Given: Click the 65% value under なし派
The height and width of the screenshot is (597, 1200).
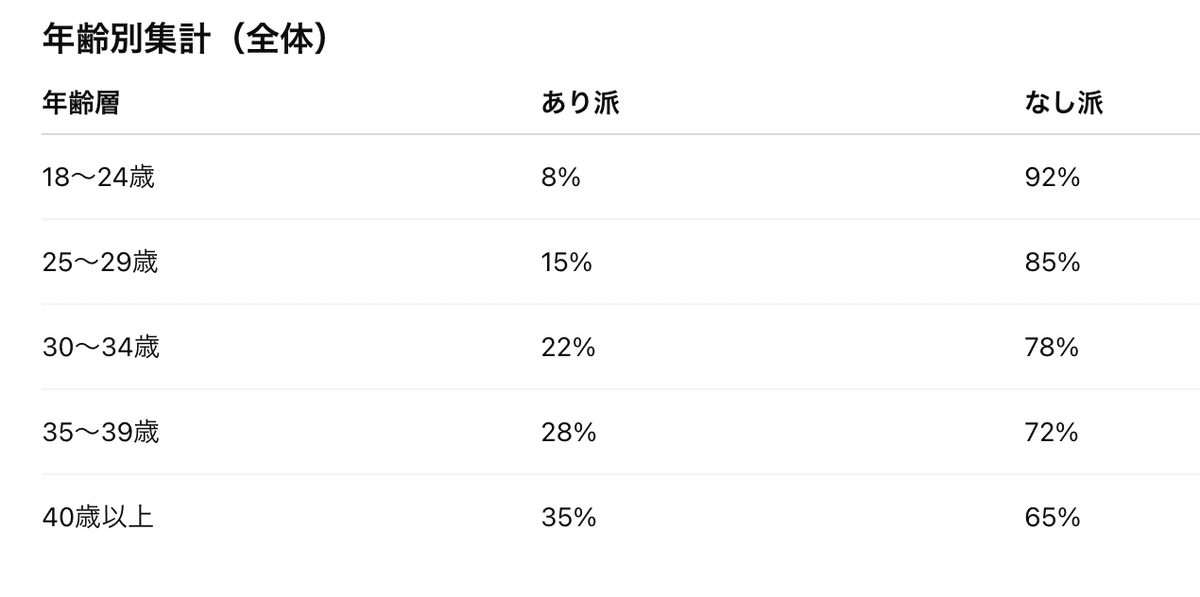Looking at the screenshot, I should 1052,518.
